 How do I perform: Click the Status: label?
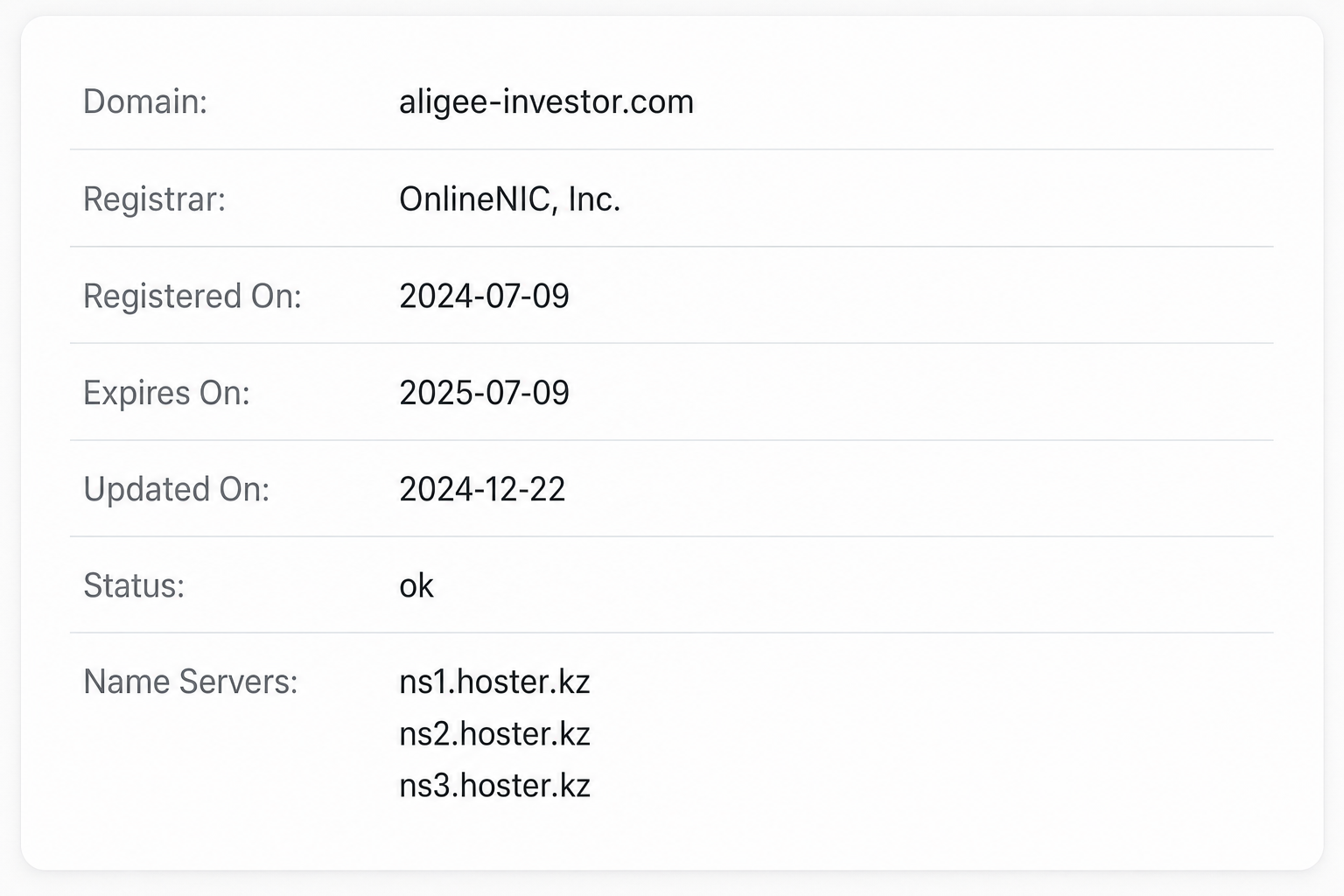coord(134,585)
